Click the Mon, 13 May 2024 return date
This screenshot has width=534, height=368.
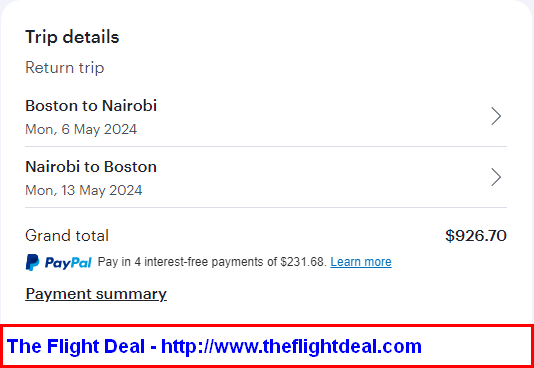click(x=84, y=190)
